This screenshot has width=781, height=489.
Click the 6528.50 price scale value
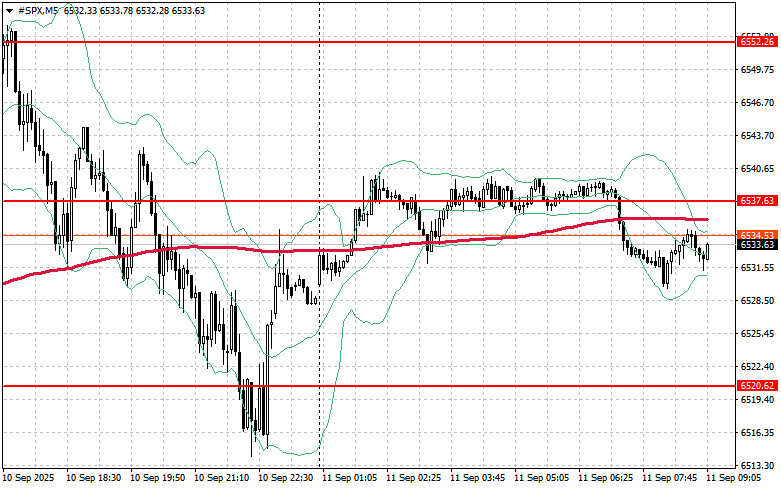757,301
